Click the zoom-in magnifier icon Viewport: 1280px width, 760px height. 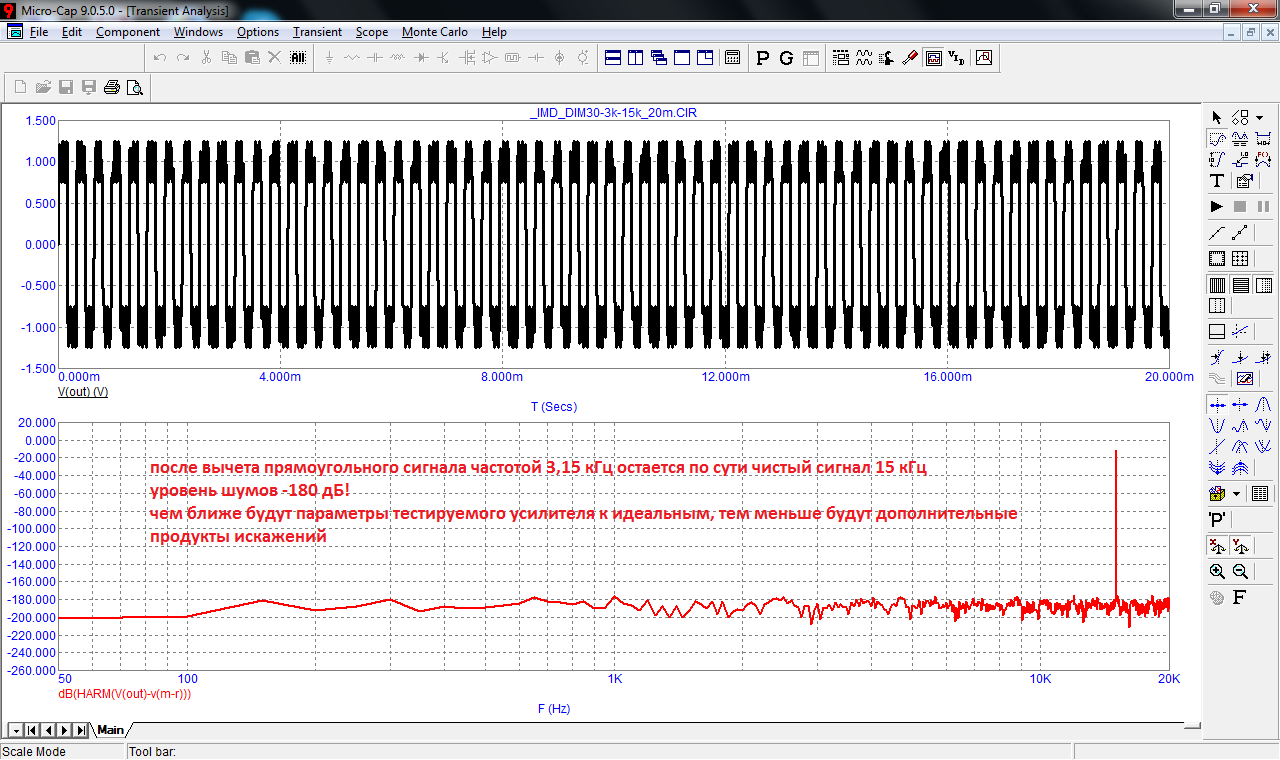(1217, 572)
